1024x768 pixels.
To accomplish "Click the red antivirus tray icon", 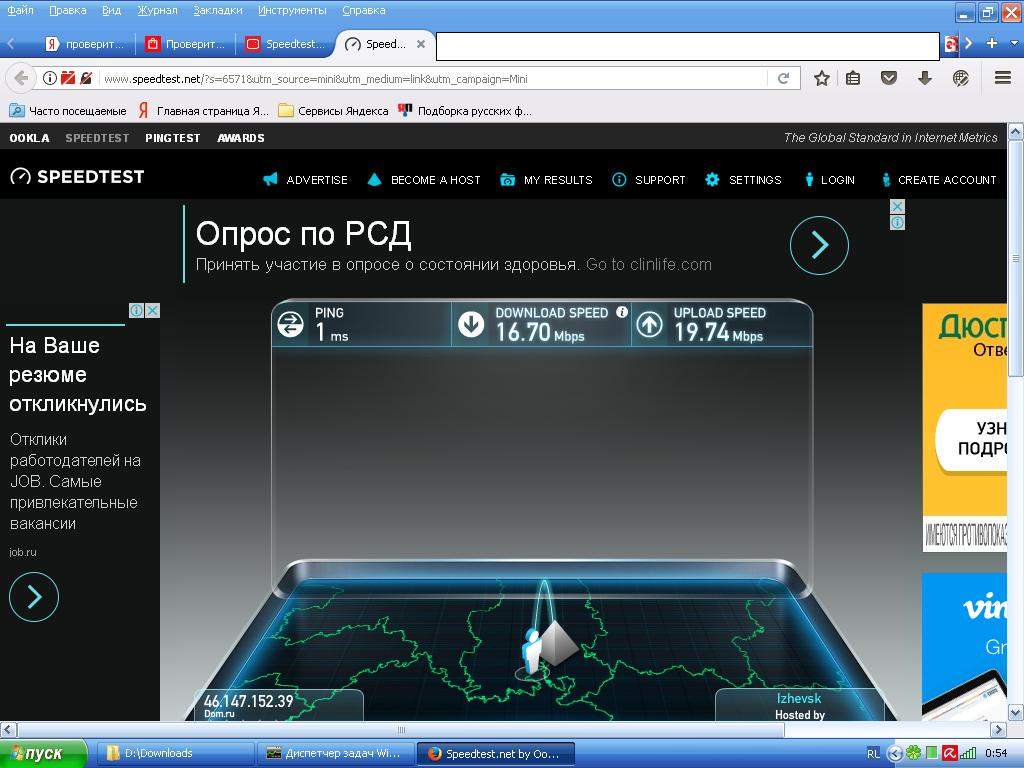I will tap(950, 754).
